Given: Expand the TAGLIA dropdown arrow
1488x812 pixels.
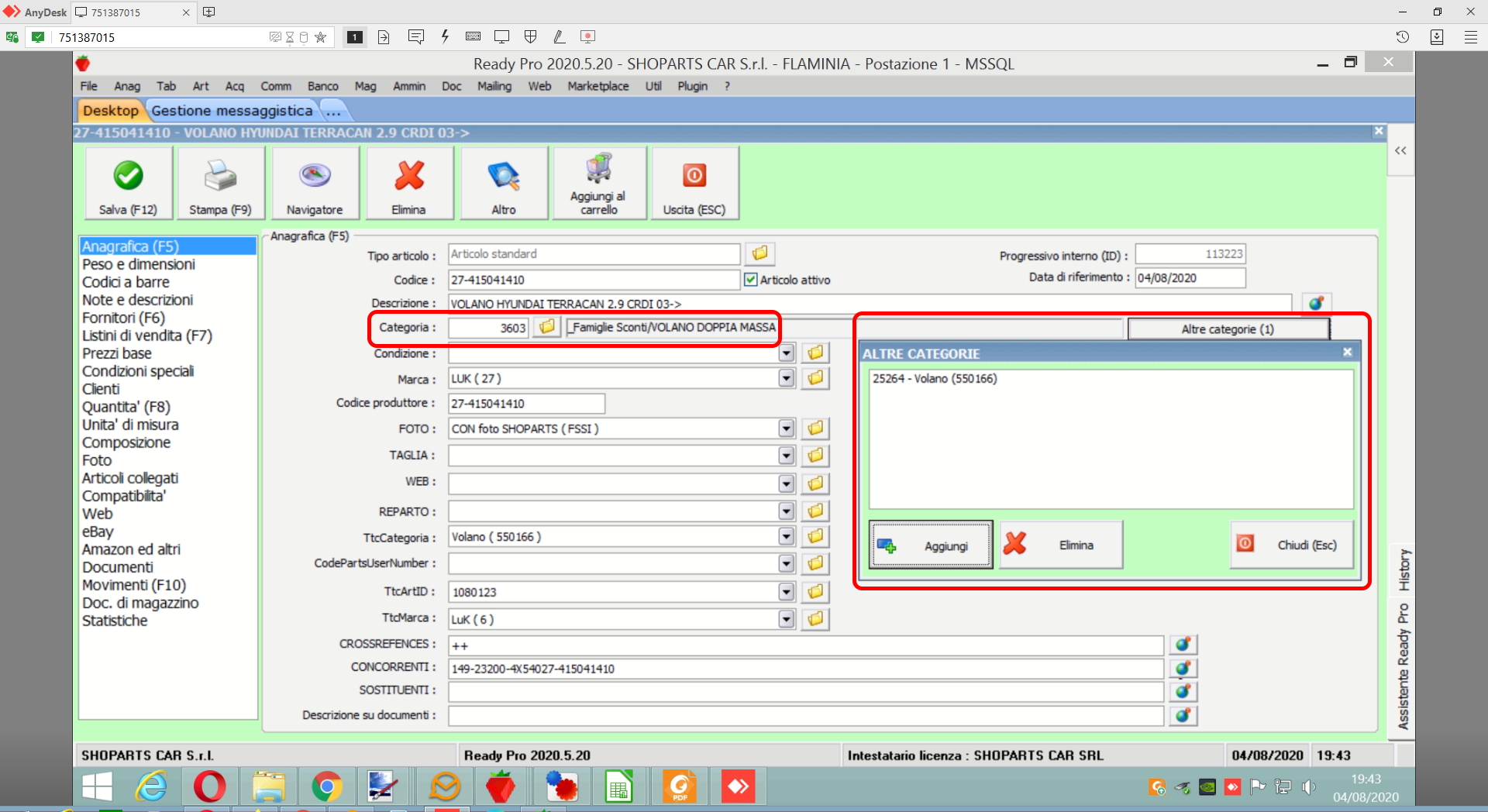Looking at the screenshot, I should pos(787,455).
